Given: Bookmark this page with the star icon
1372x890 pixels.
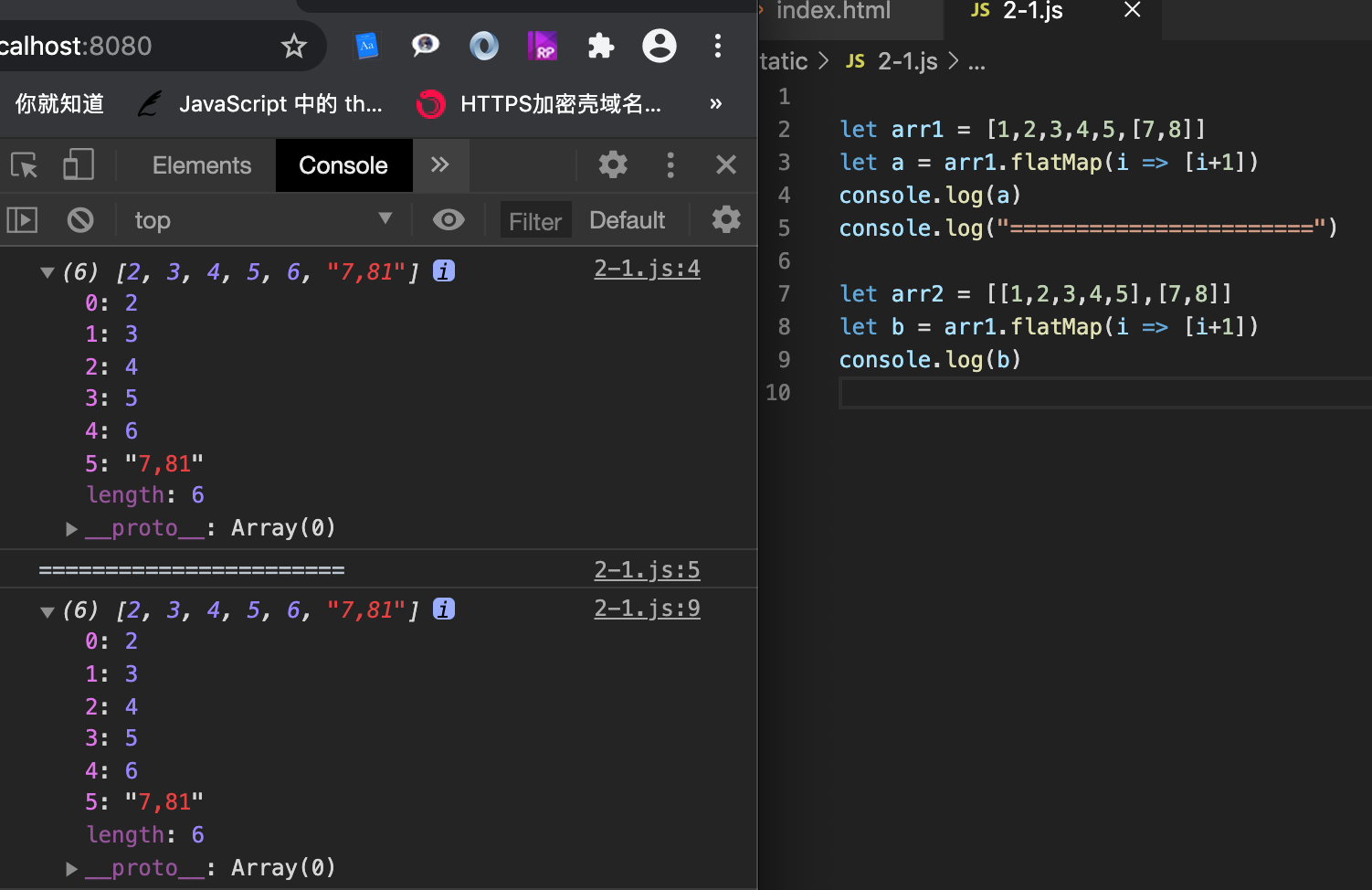Looking at the screenshot, I should point(293,46).
